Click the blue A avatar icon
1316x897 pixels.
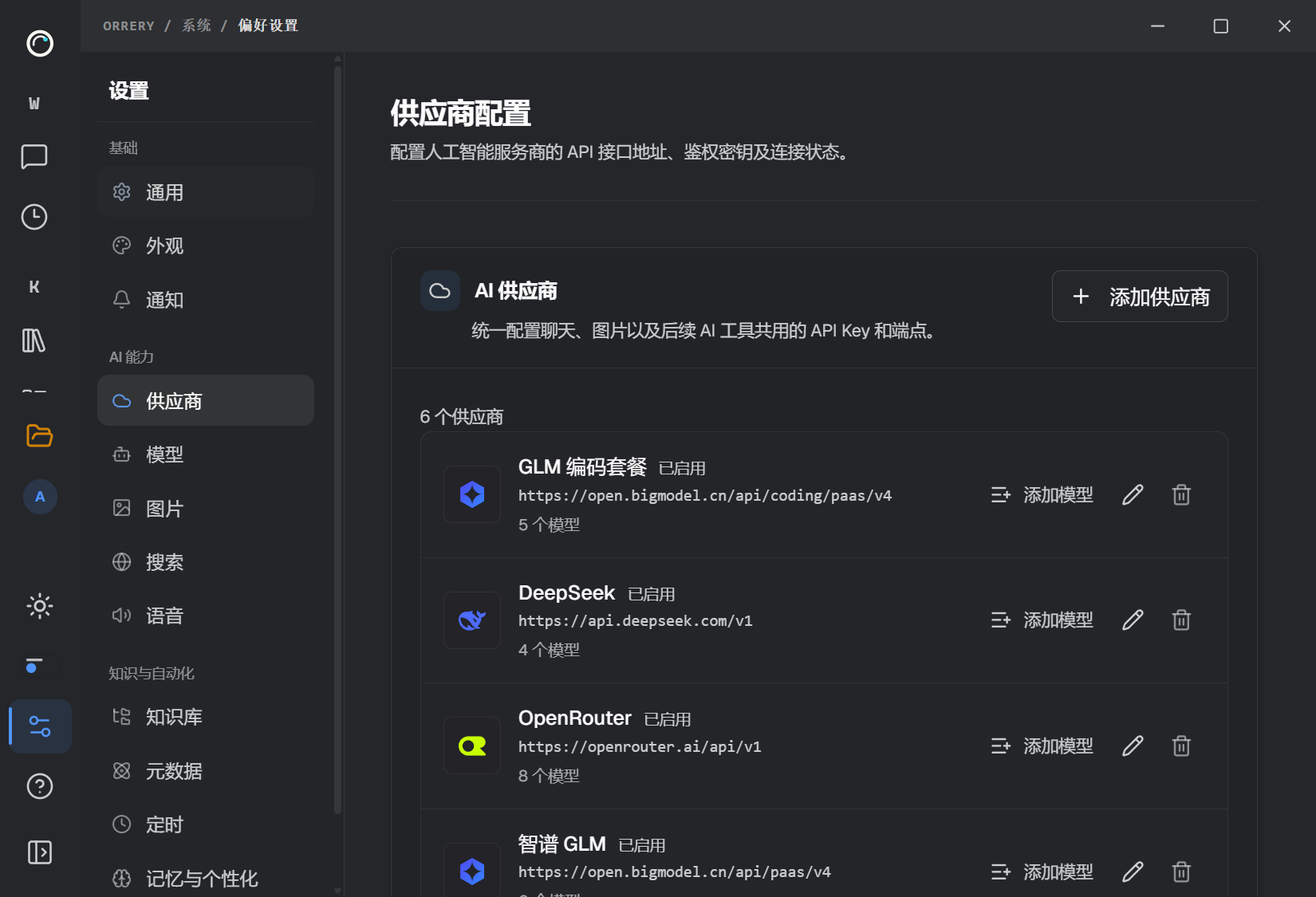click(40, 497)
